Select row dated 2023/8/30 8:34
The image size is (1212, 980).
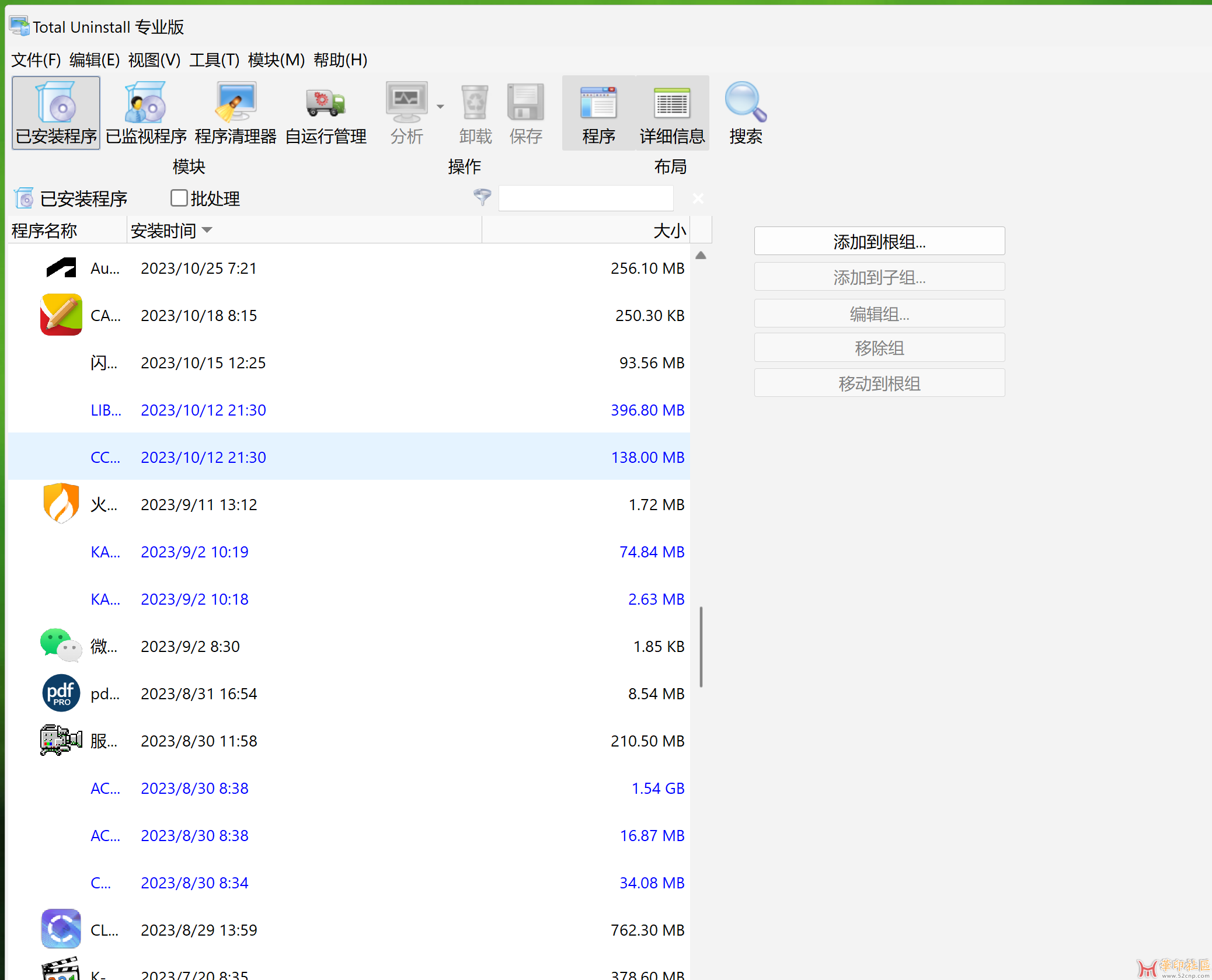pyautogui.click(x=349, y=882)
